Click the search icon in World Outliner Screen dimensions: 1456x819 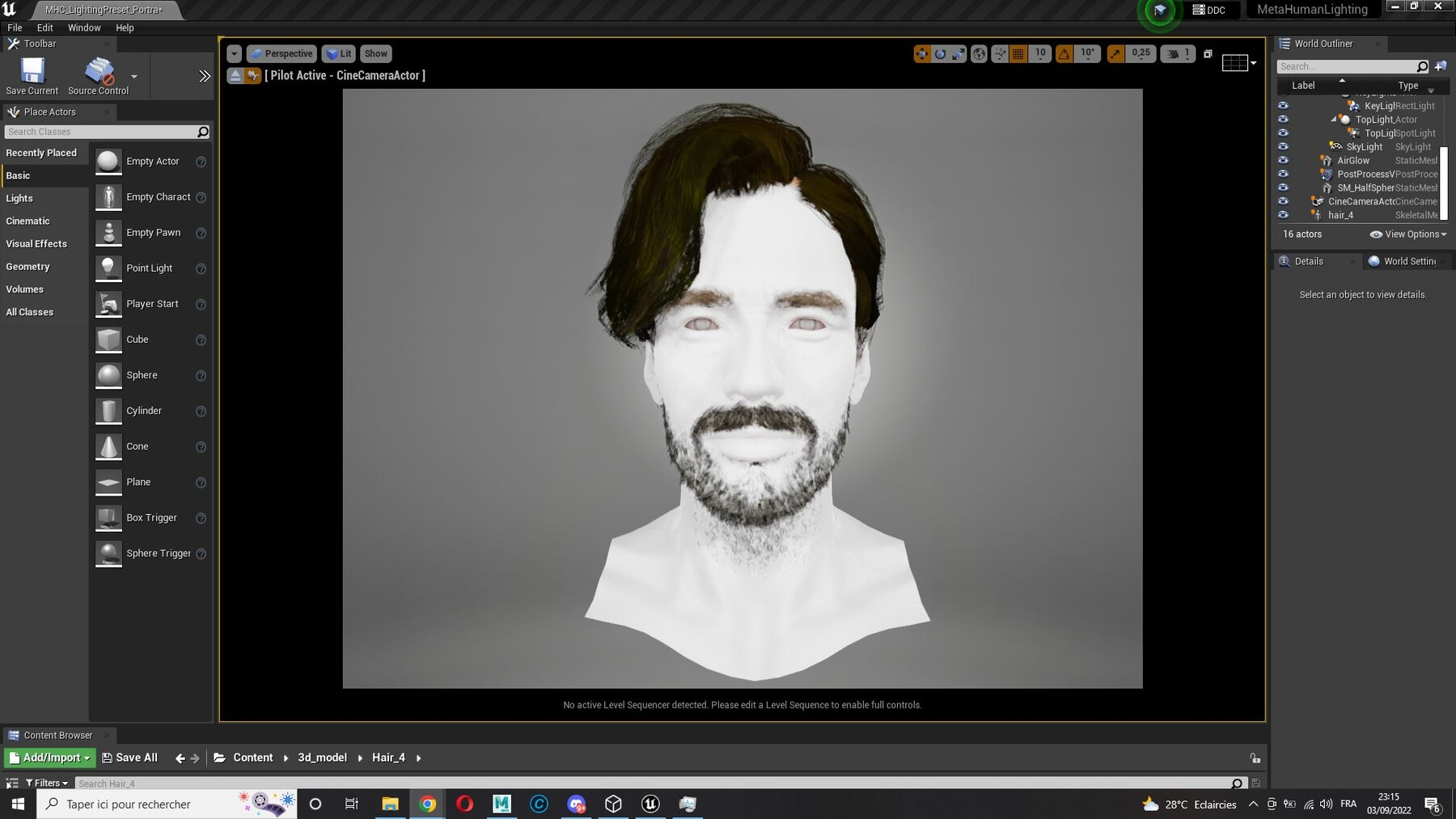pyautogui.click(x=1423, y=66)
